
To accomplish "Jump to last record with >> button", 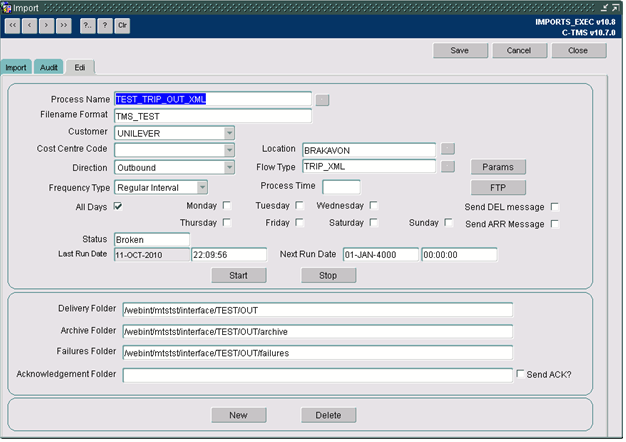I will coord(64,26).
